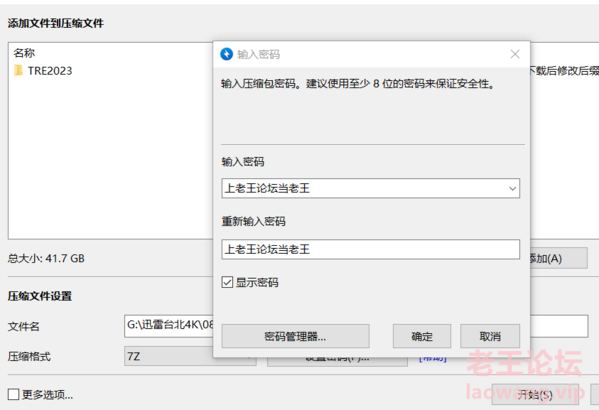Image resolution: width=599 pixels, height=410 pixels.
Task: Open the 密码管理器 password manager
Action: pos(295,336)
